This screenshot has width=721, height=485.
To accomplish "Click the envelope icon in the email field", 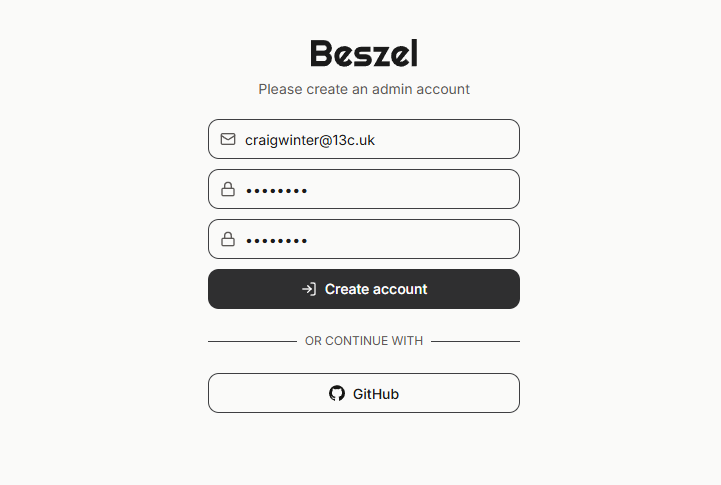I will coord(228,139).
